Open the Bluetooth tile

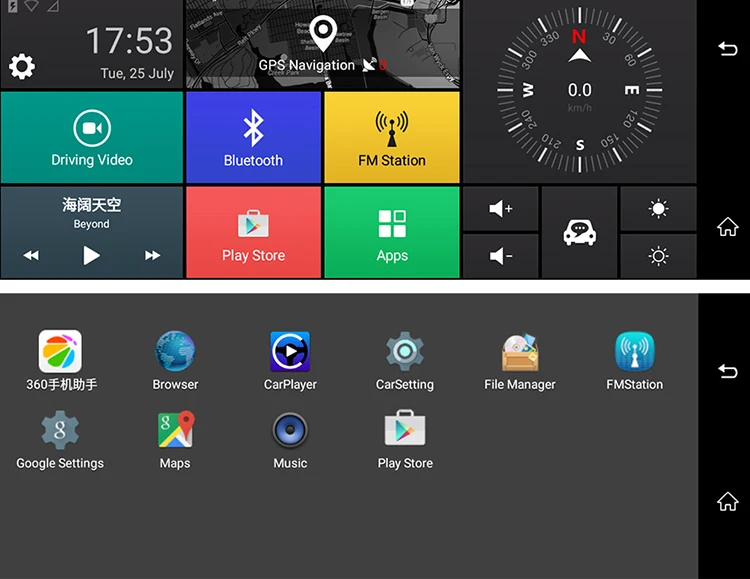253,137
